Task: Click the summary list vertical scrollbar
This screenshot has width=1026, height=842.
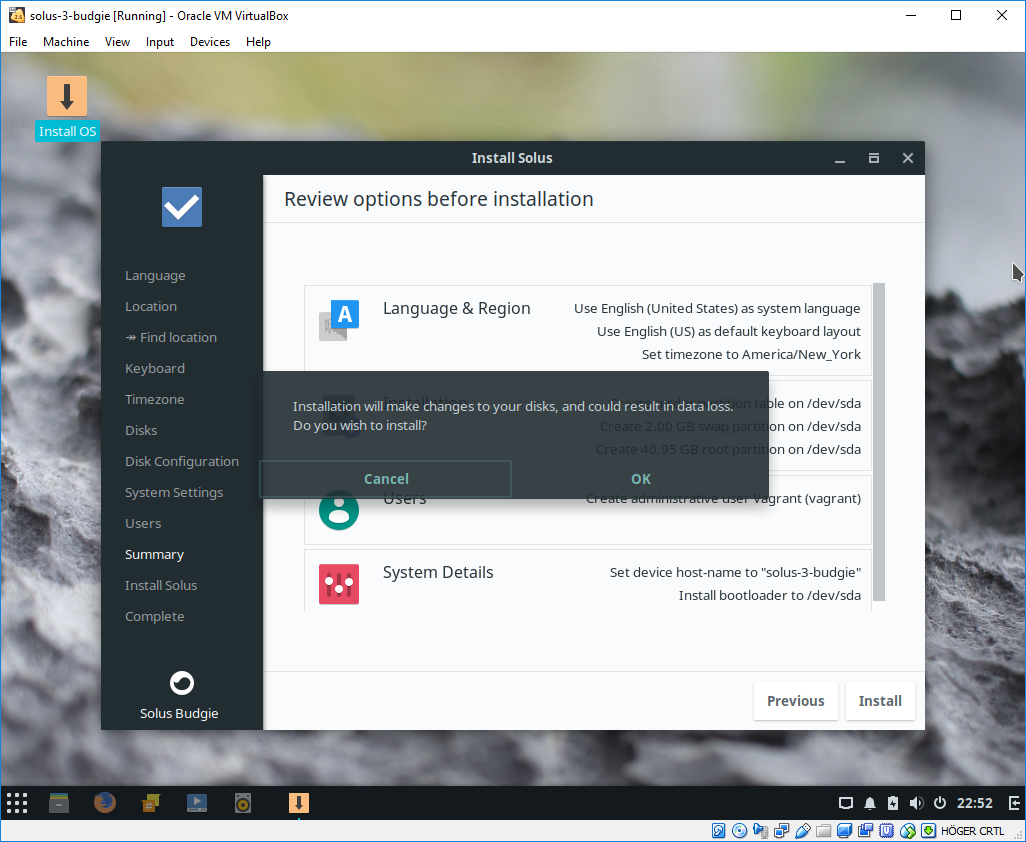Action: [x=879, y=442]
